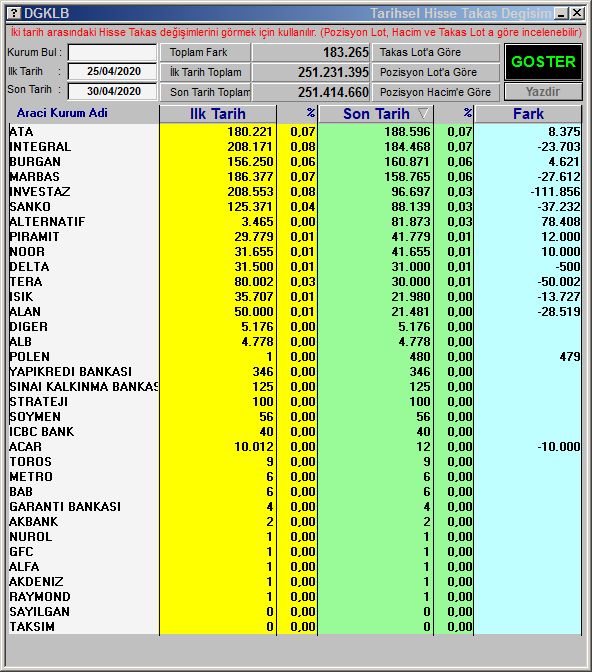The height and width of the screenshot is (672, 592).
Task: Sort by the Fark column header
Action: [528, 114]
